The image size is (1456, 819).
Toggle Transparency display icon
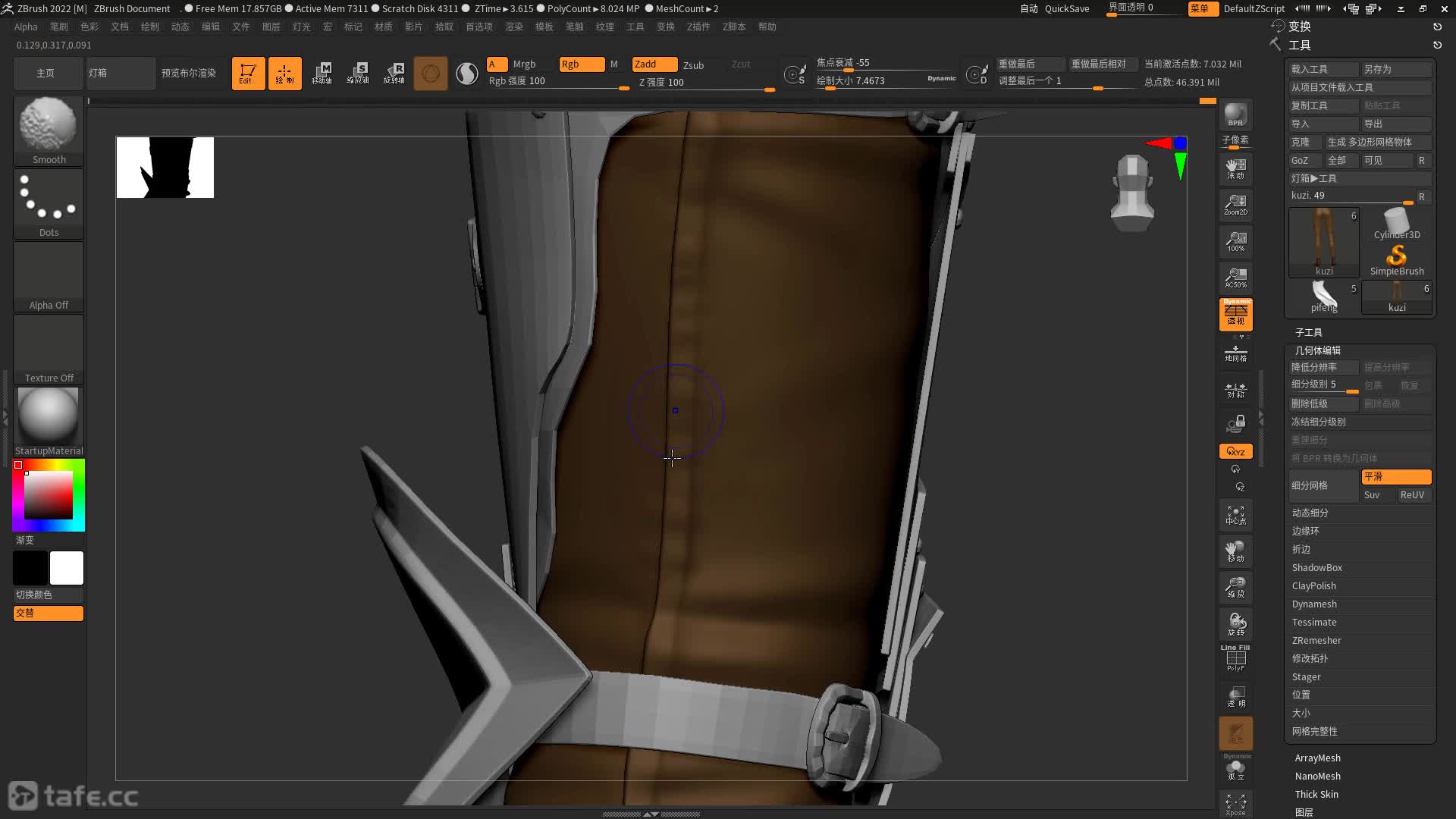click(1235, 697)
